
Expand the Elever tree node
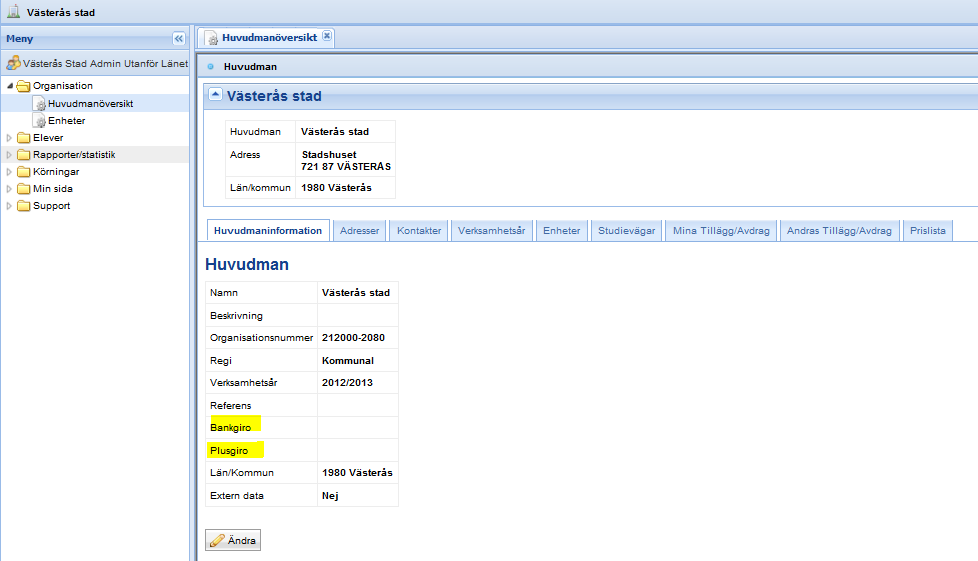pos(9,138)
